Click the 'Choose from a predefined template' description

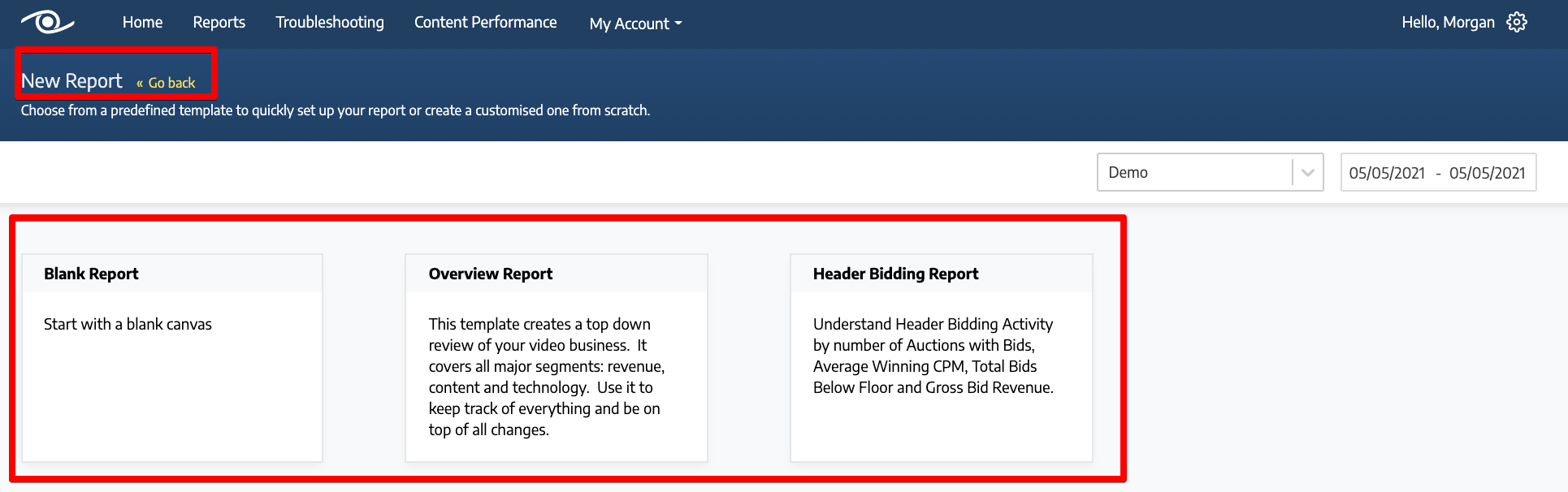pyautogui.click(x=336, y=110)
